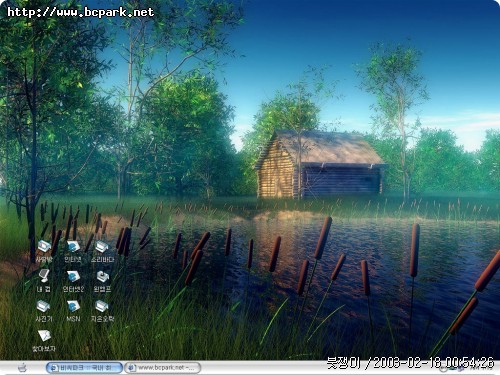
Task: Open the 소리바다 desktop shortcut
Action: coord(102,247)
